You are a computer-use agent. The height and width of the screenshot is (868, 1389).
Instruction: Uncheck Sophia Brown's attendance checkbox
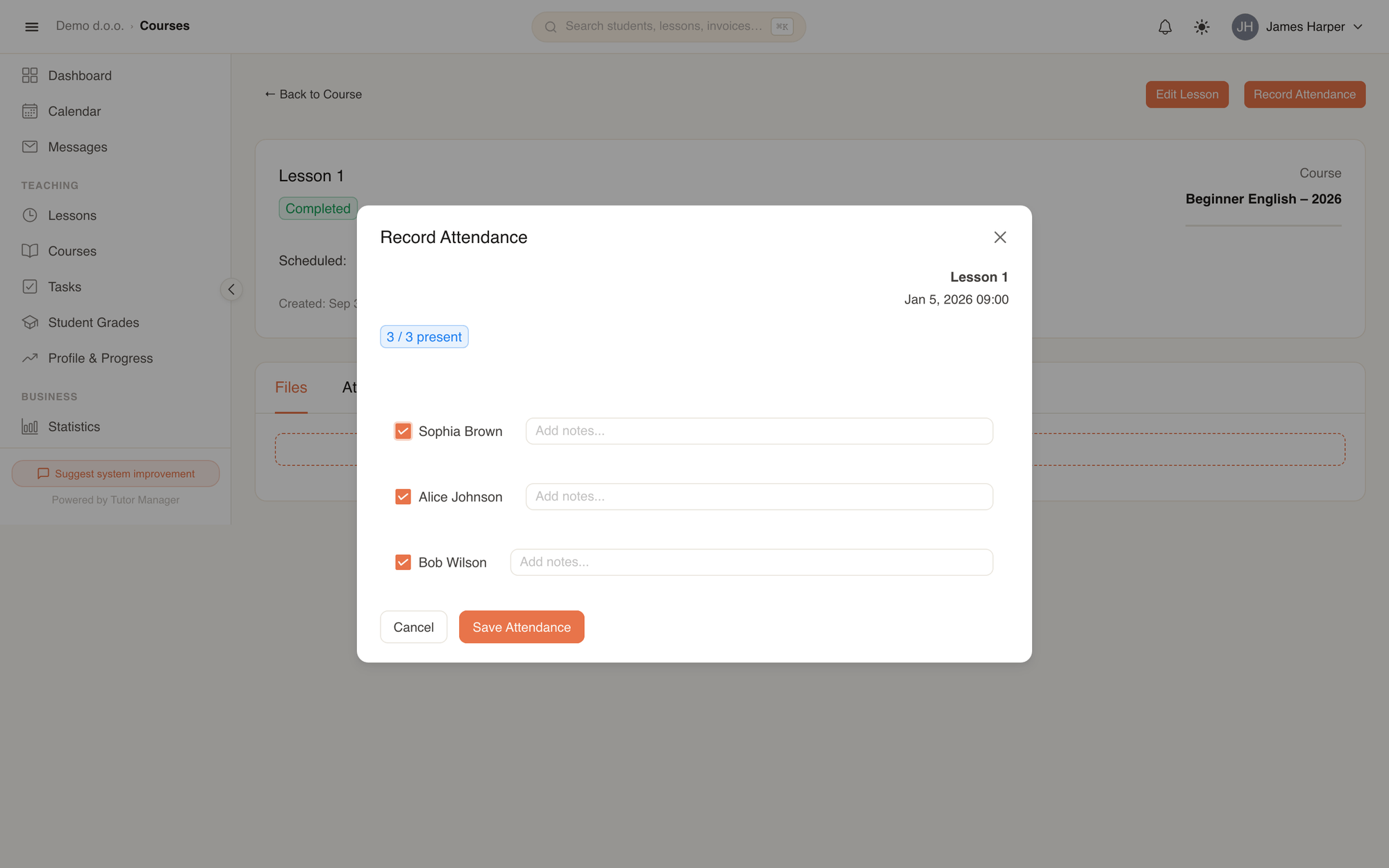[403, 431]
